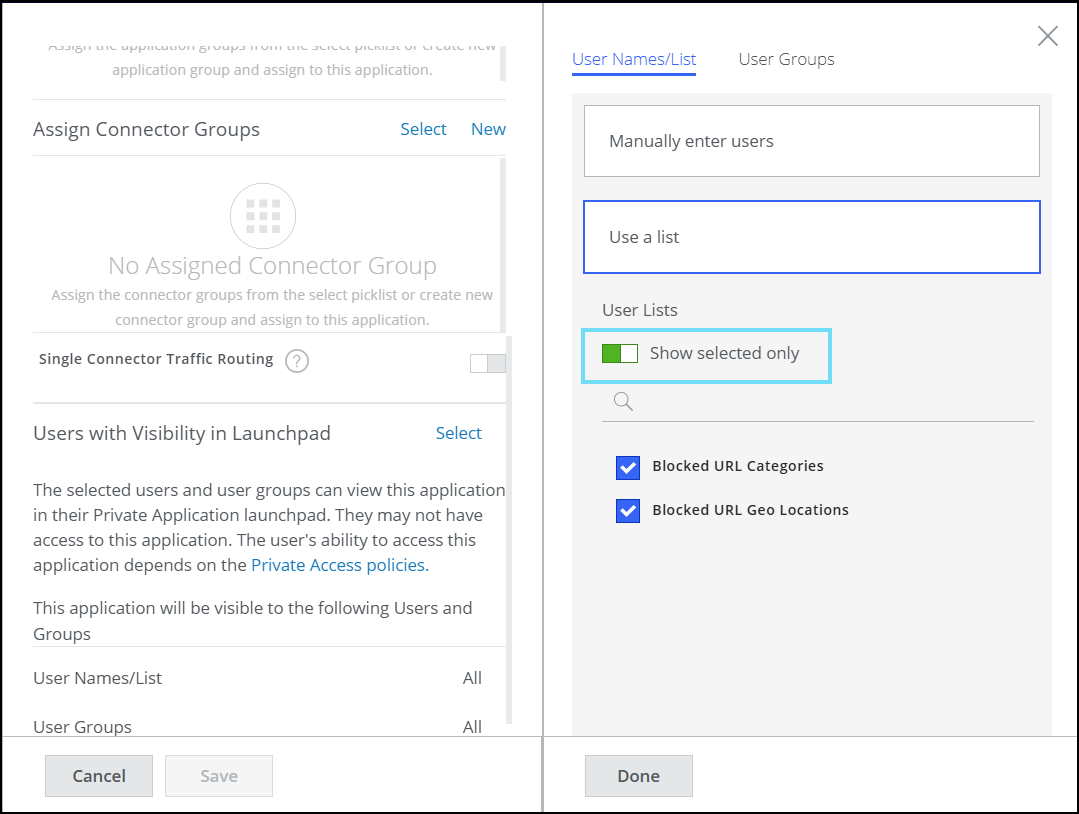Viewport: 1079px width, 814px height.
Task: Toggle Single Connector Traffic Routing switch
Action: click(x=488, y=363)
